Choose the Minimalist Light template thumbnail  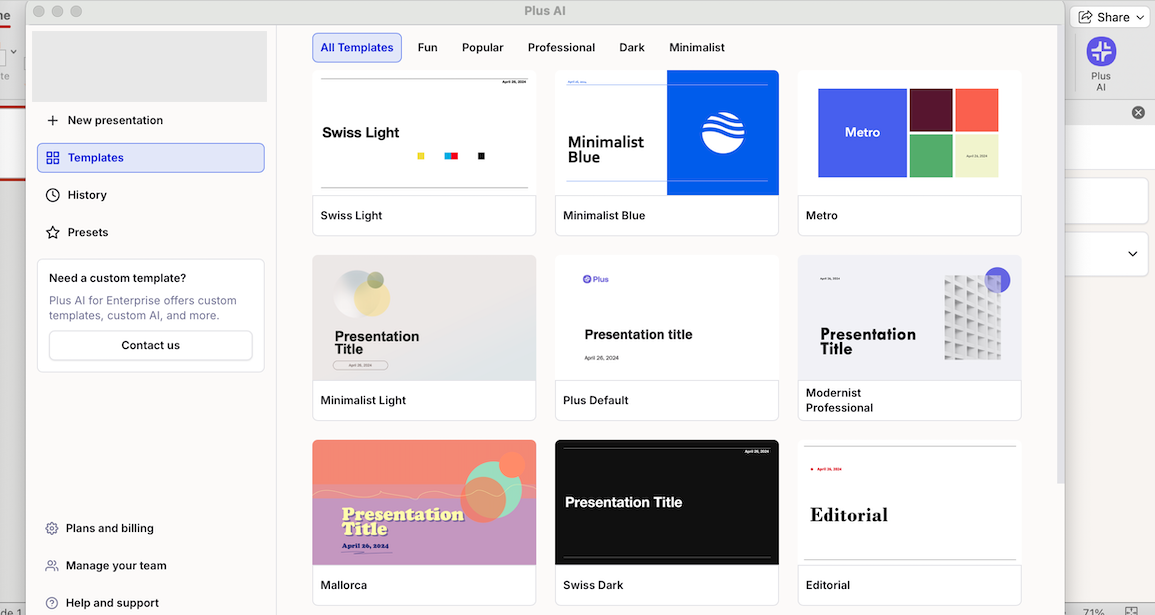coord(424,317)
